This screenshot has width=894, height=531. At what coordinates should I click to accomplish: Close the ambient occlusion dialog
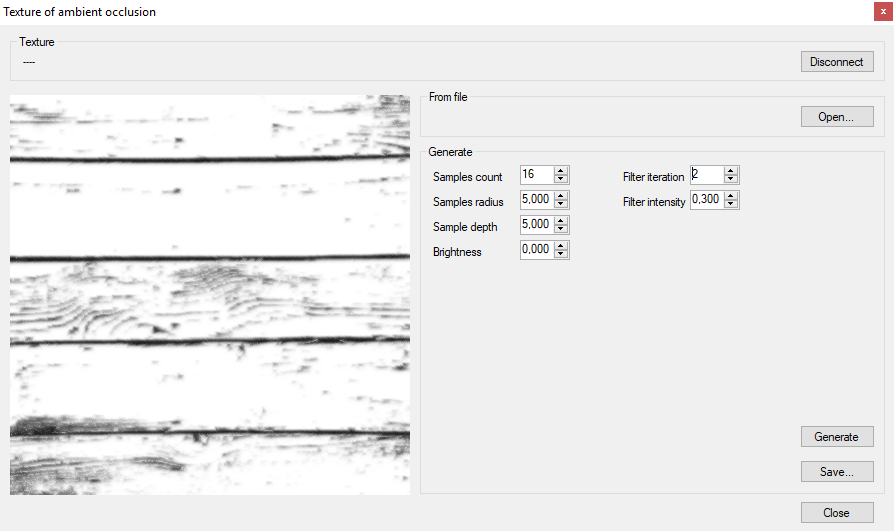coord(836,513)
